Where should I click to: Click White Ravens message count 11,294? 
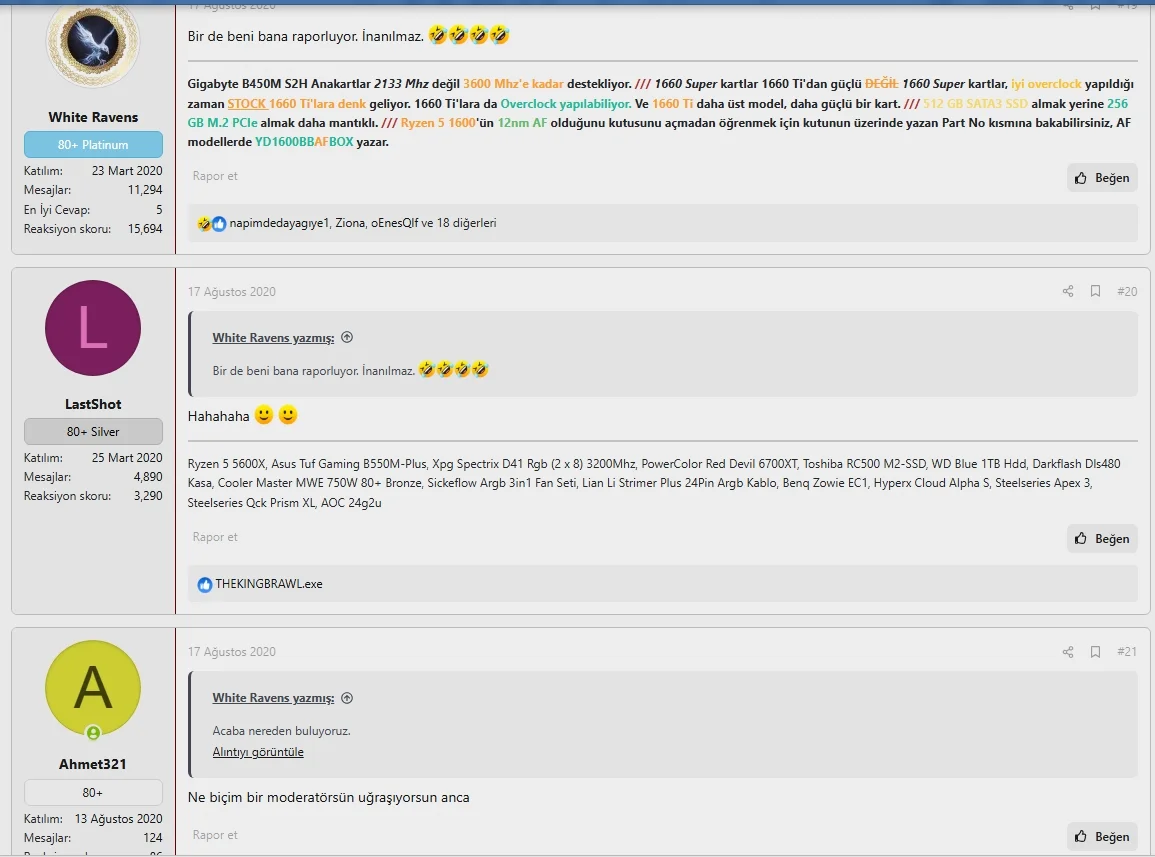tap(145, 189)
